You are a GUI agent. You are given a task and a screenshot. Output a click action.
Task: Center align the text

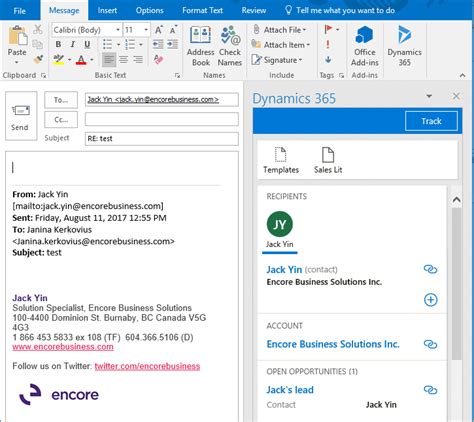(123, 60)
